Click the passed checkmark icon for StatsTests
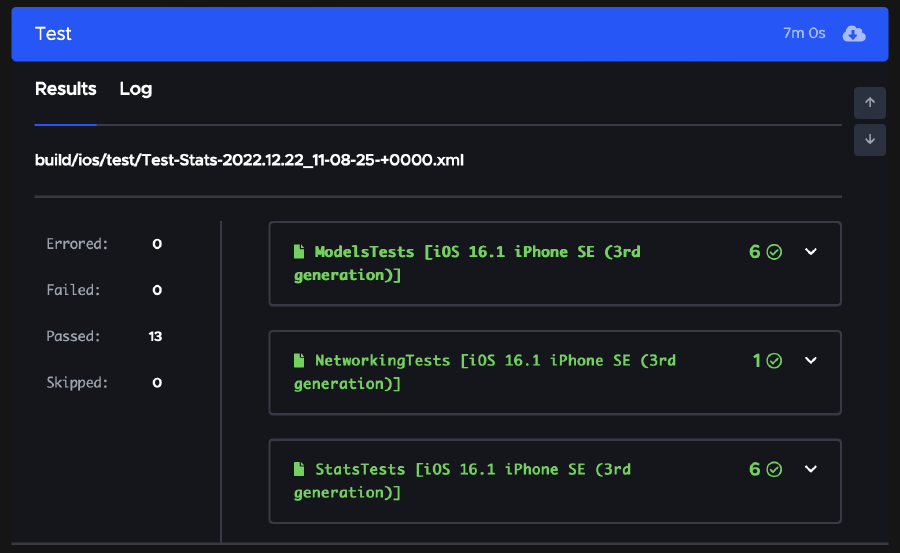 (x=774, y=470)
